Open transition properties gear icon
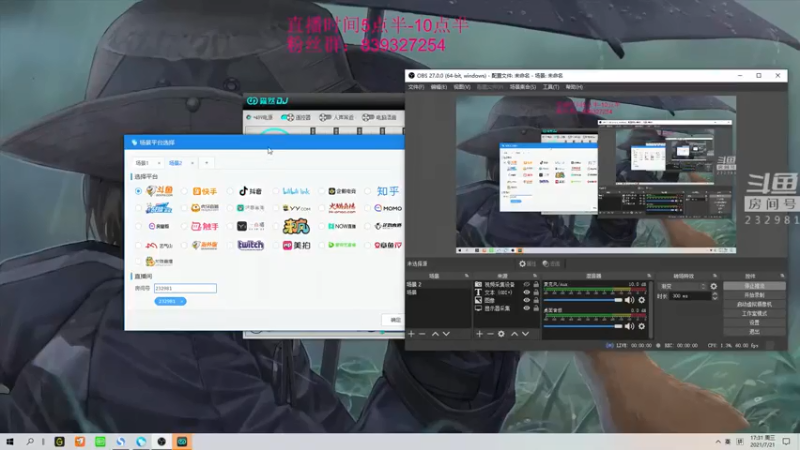Screen dimensions: 800x450 click(x=713, y=286)
